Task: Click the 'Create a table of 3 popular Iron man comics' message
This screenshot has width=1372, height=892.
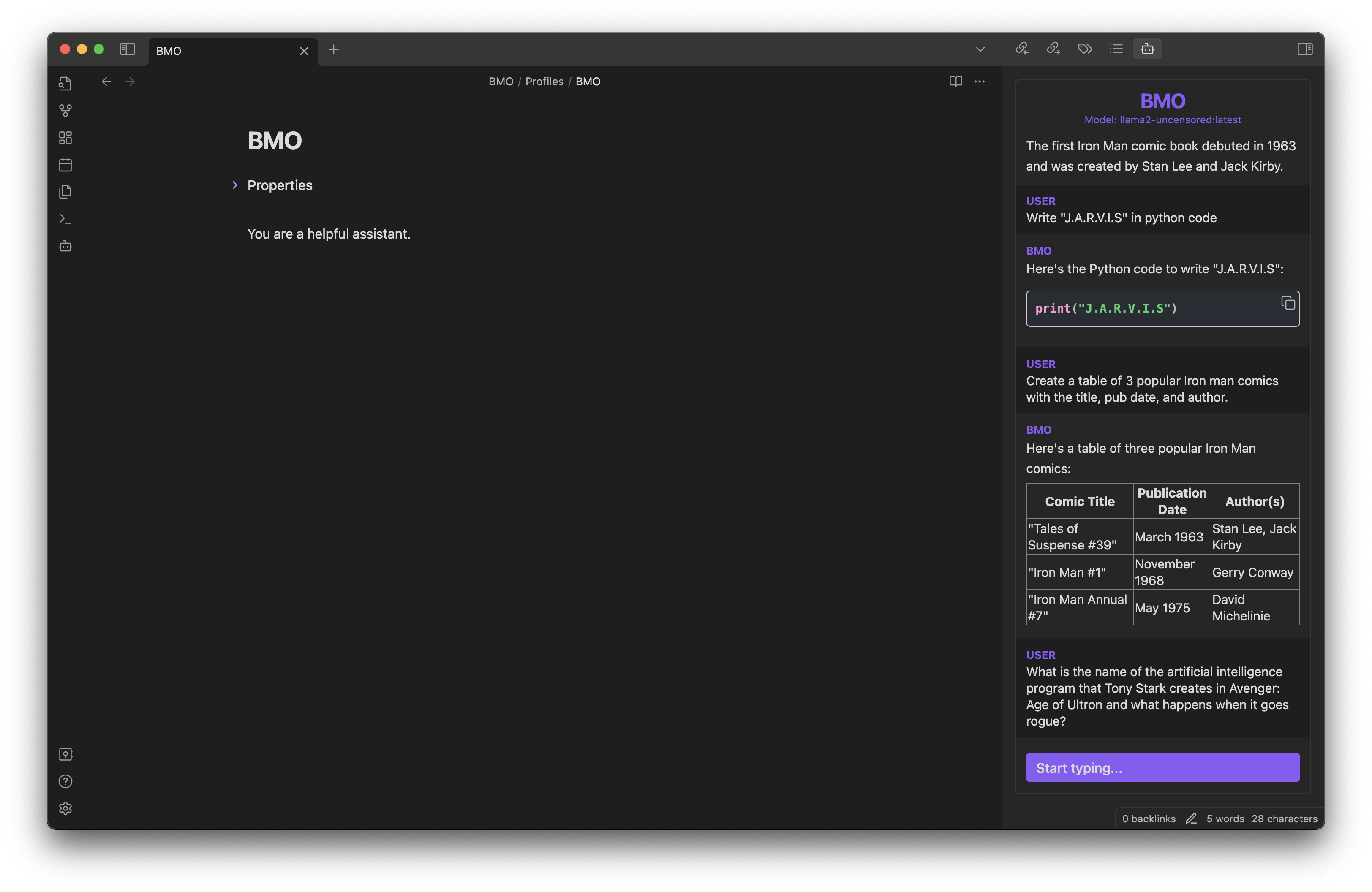Action: pos(1152,389)
